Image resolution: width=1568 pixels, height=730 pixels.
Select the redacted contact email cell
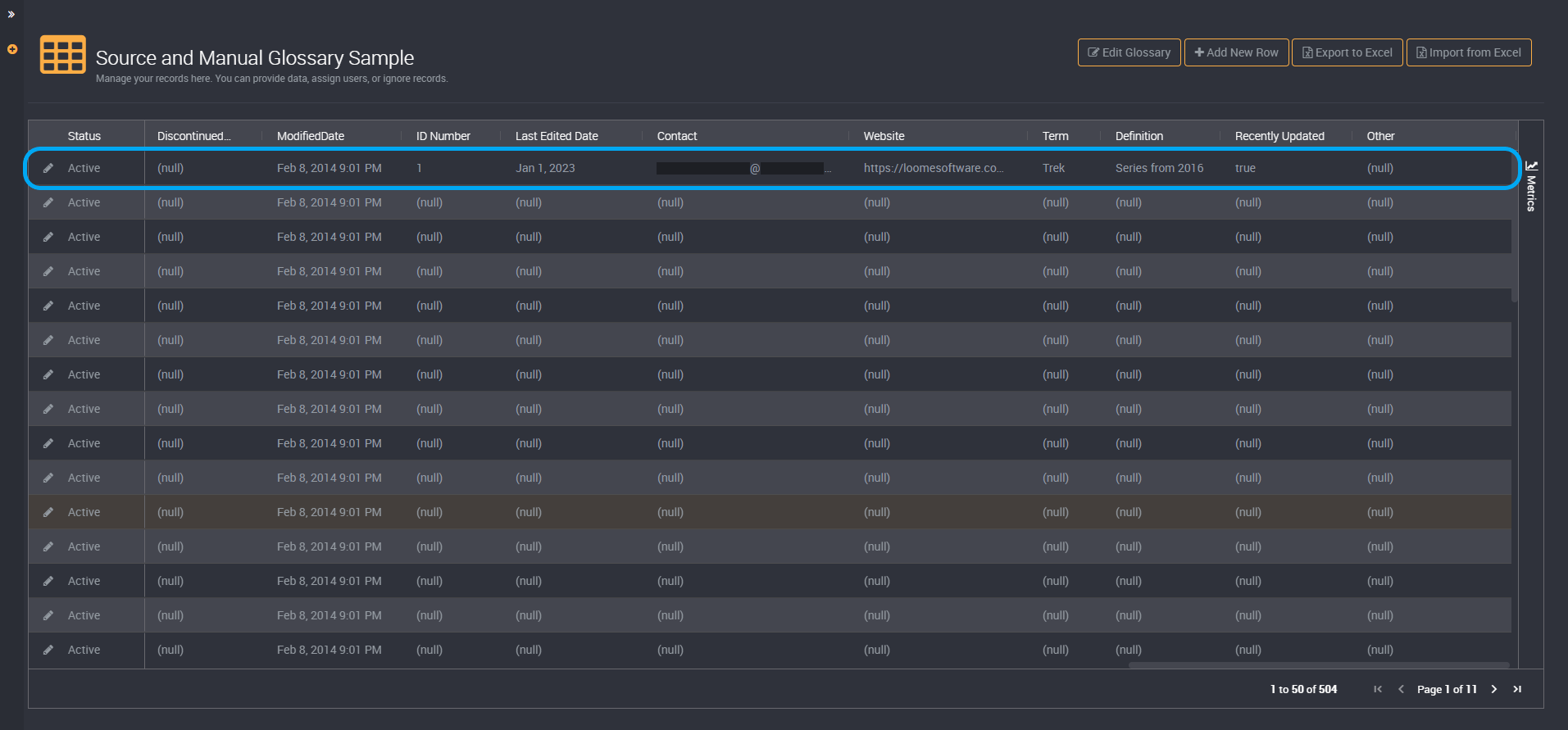(744, 168)
